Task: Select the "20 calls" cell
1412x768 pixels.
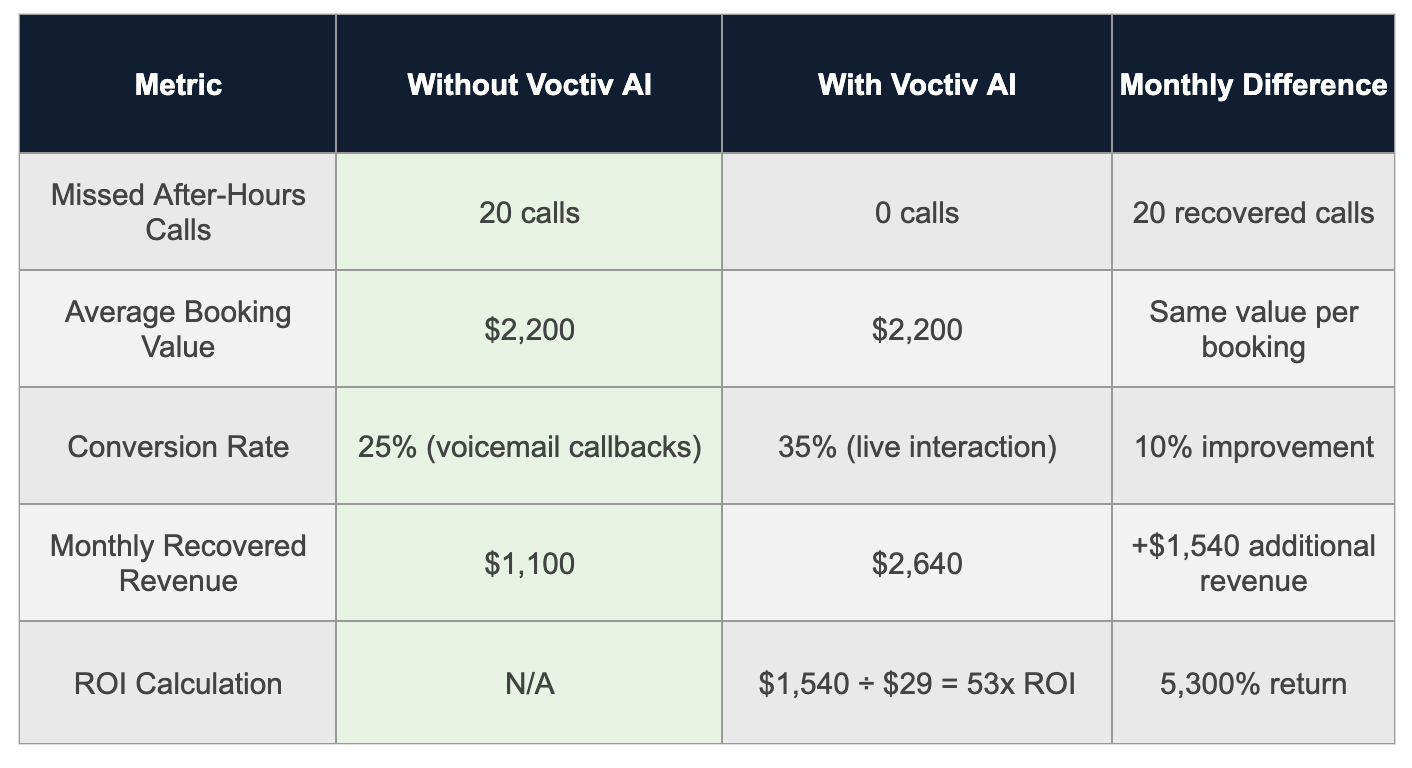Action: point(529,213)
